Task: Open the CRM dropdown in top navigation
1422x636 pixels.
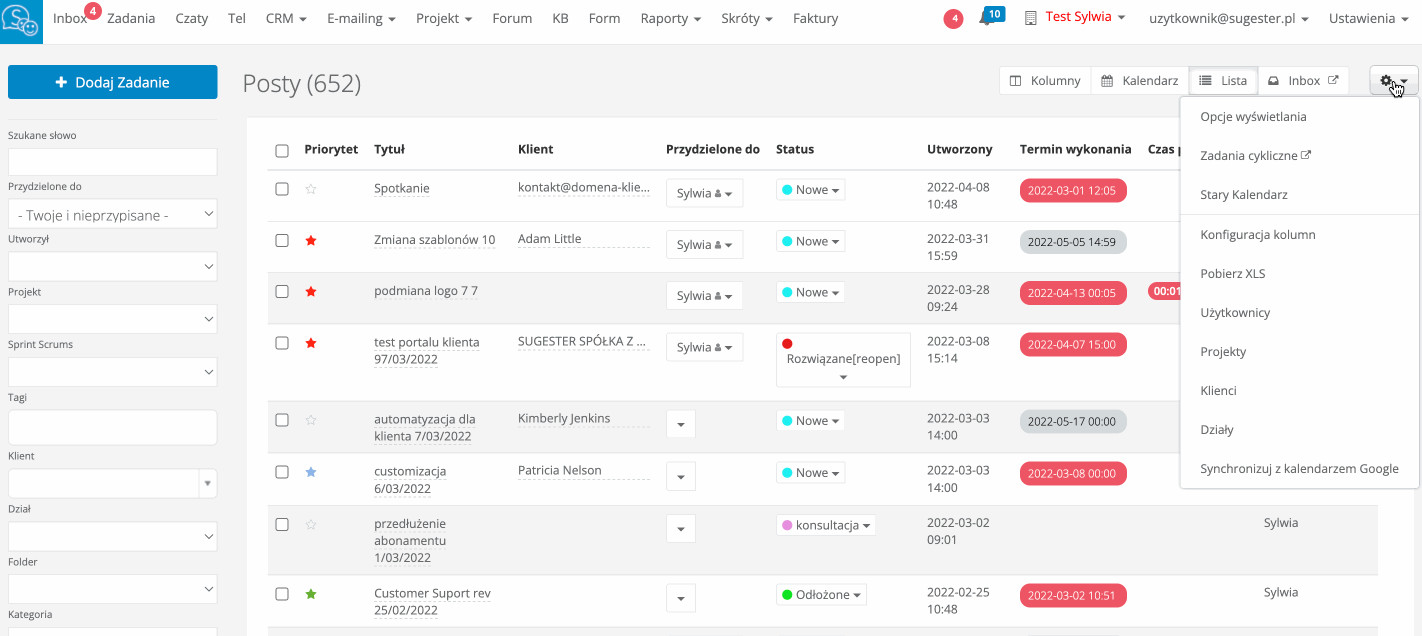Action: [x=286, y=19]
